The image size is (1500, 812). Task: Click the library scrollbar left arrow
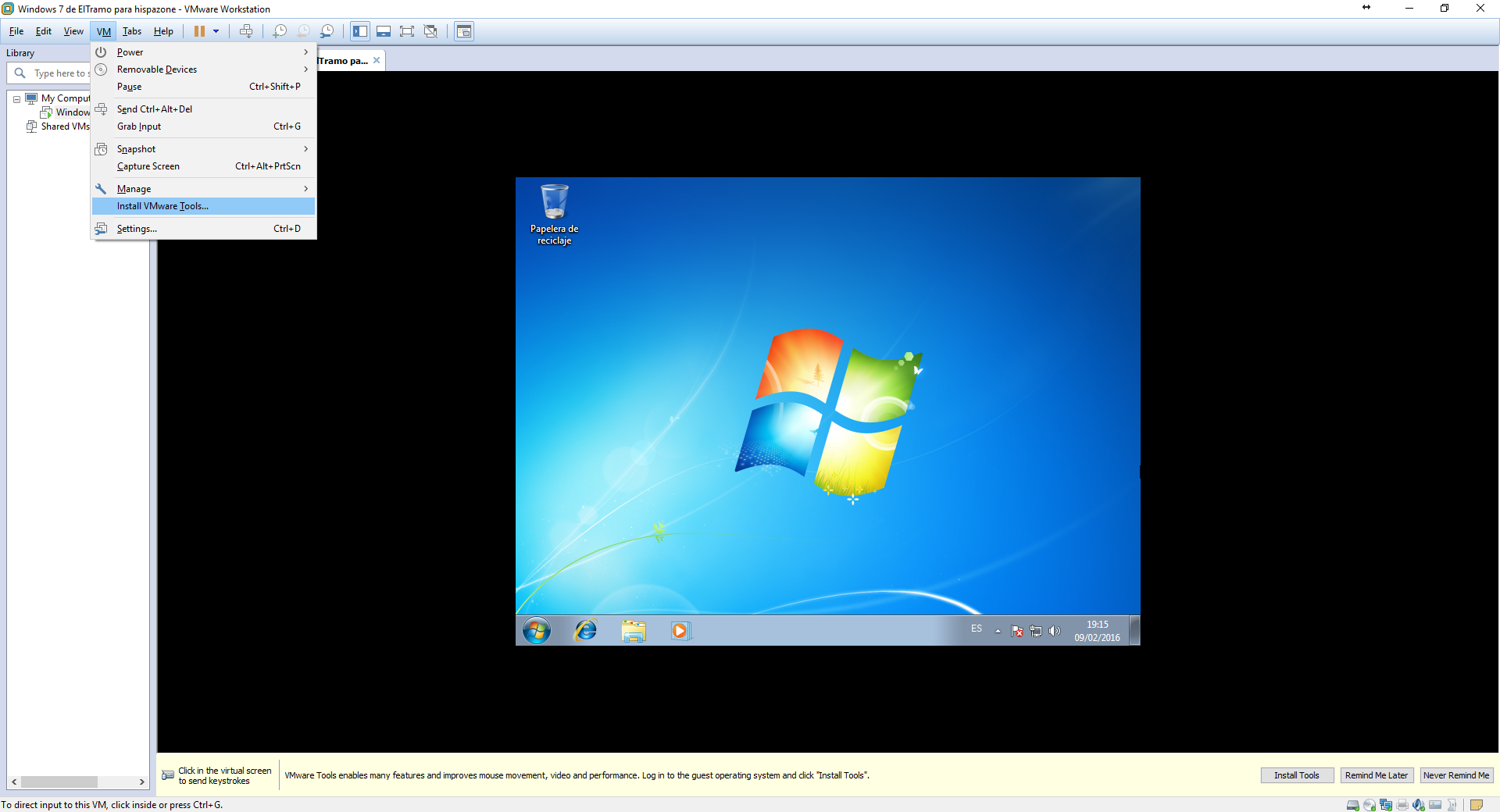[x=14, y=782]
